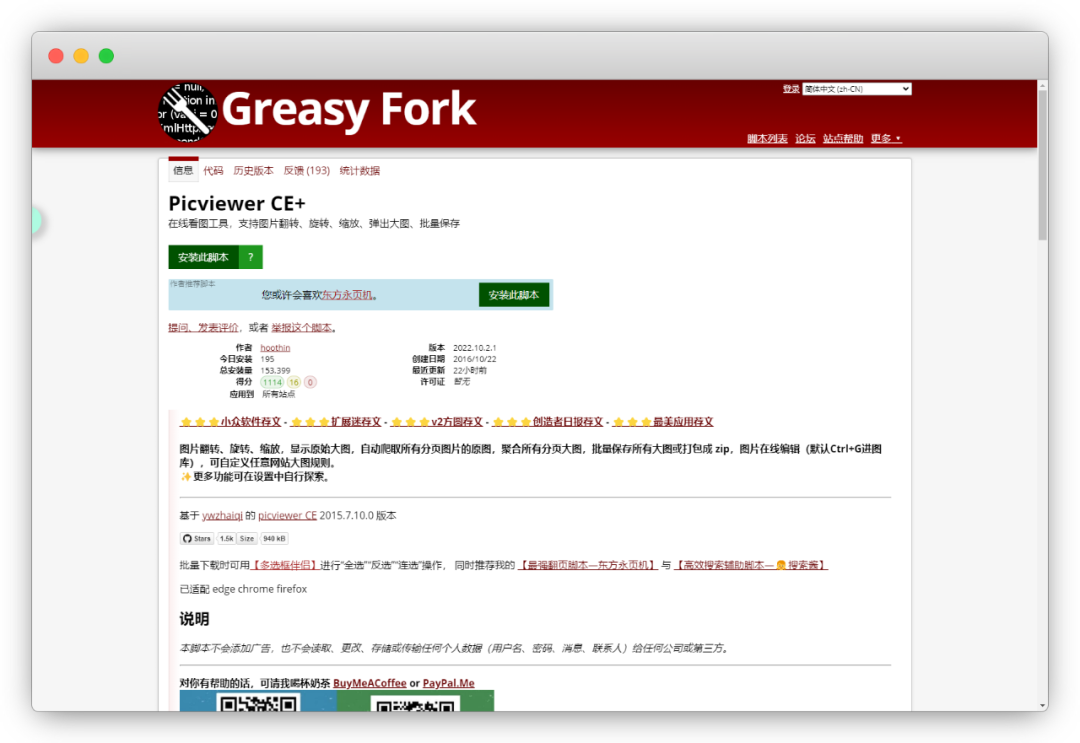This screenshot has height=743, width=1080.
Task: Open the 高效搜索辅助脚本—搜索酱 link
Action: click(x=751, y=565)
